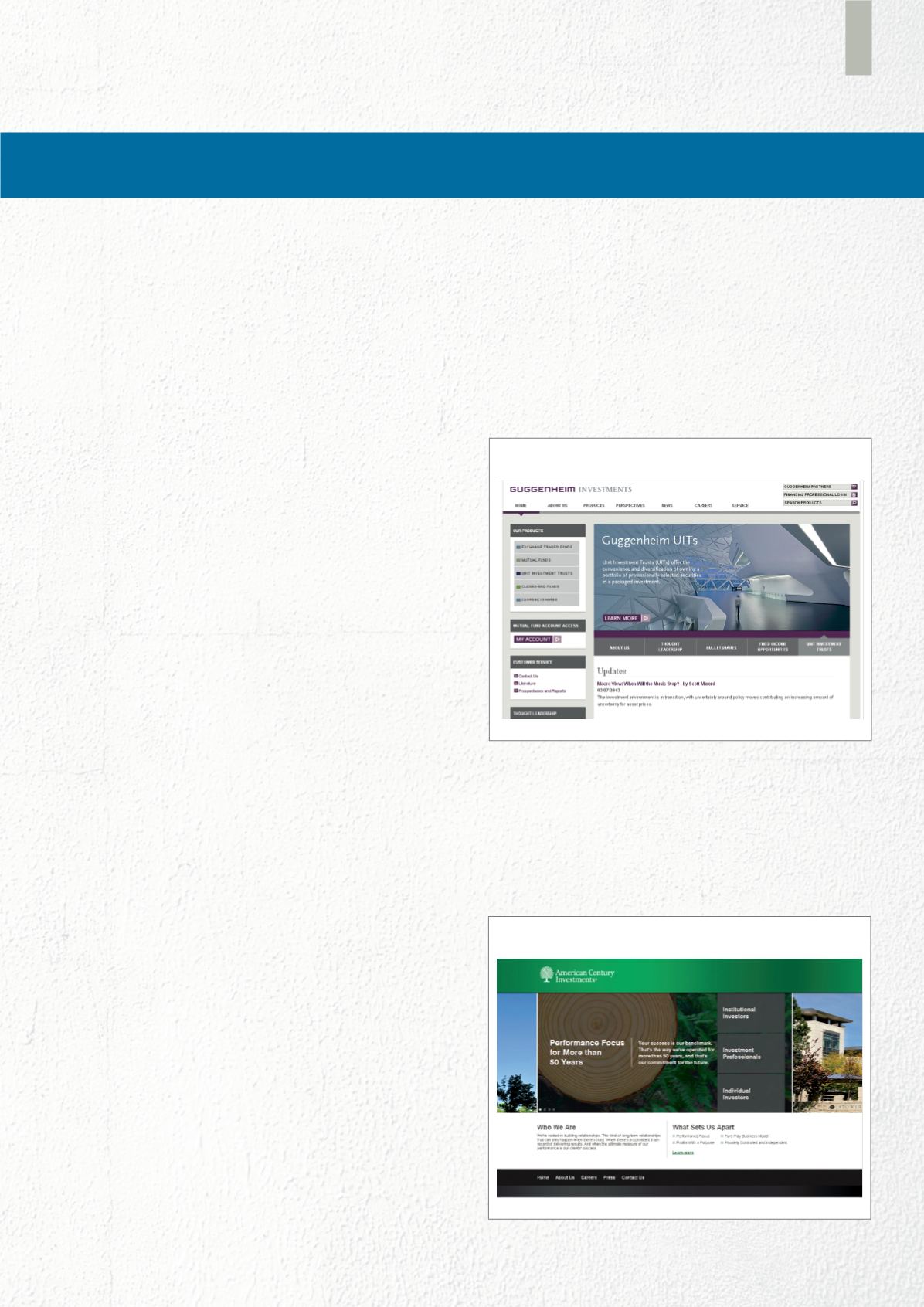Click the Financial Professional Login icon
Image resolution: width=924 pixels, height=1307 pixels.
[854, 494]
